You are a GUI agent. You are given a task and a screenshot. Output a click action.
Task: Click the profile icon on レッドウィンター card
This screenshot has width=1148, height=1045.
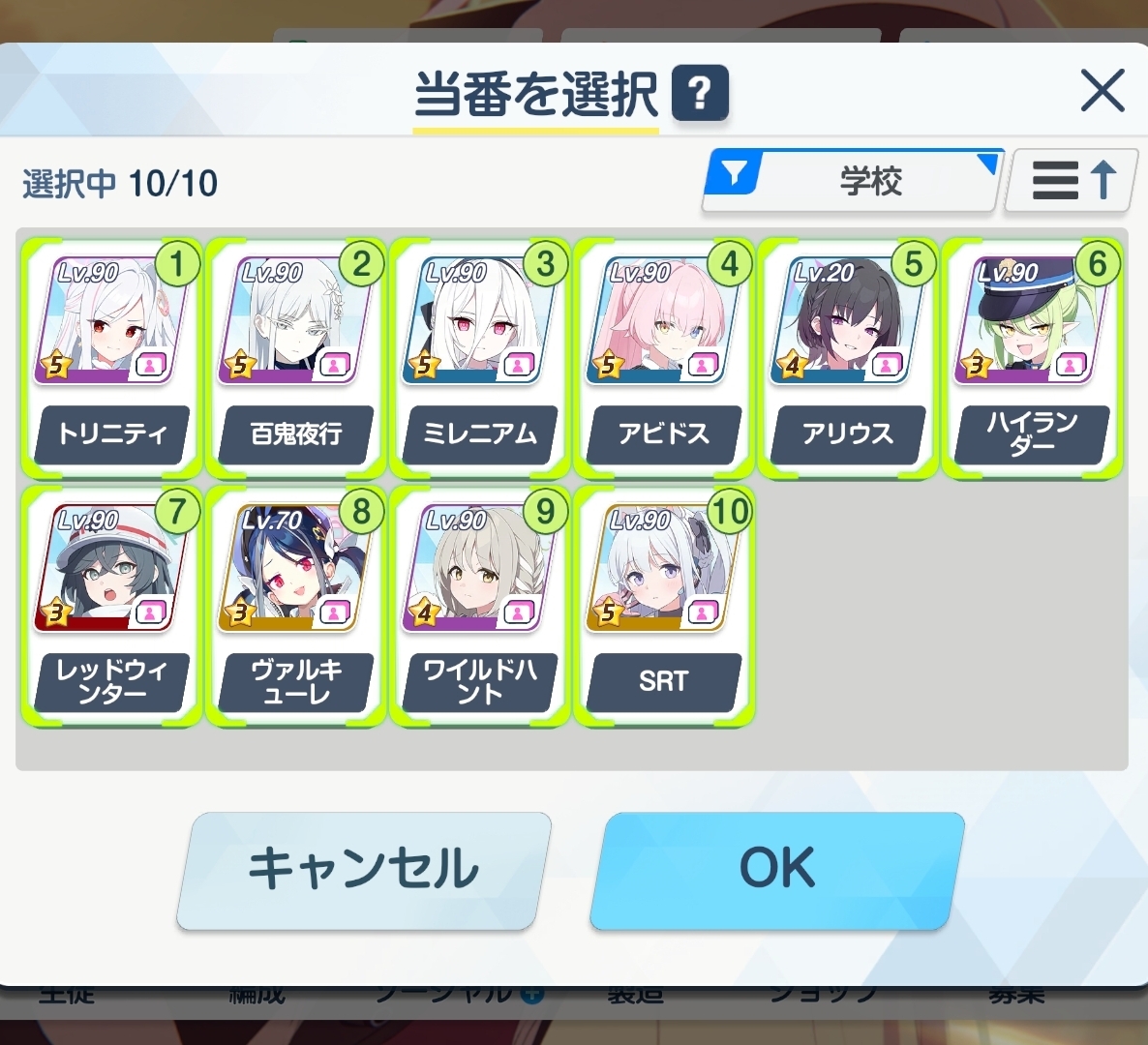pos(150,612)
